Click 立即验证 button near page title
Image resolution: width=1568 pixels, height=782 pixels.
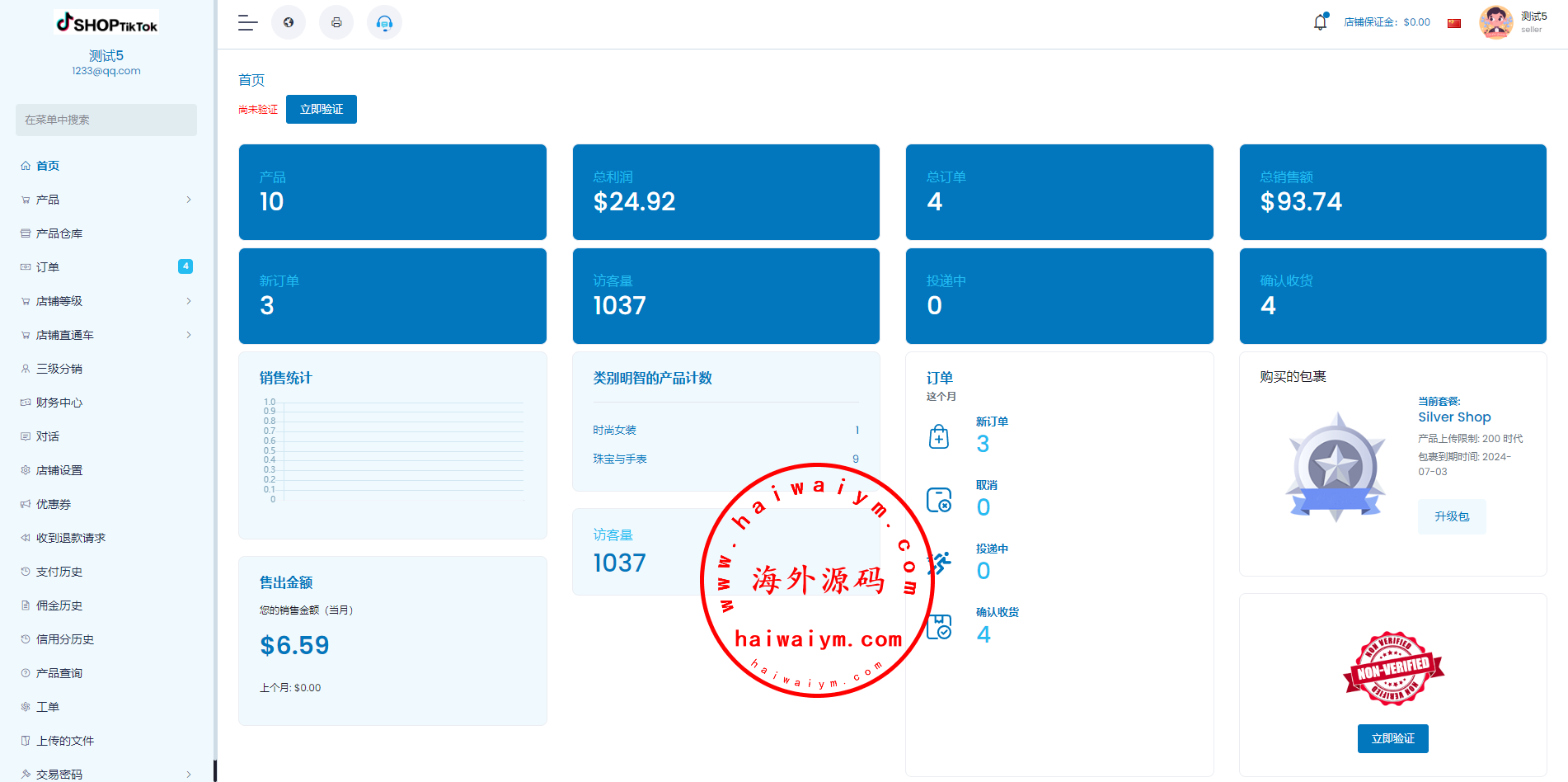pos(321,110)
